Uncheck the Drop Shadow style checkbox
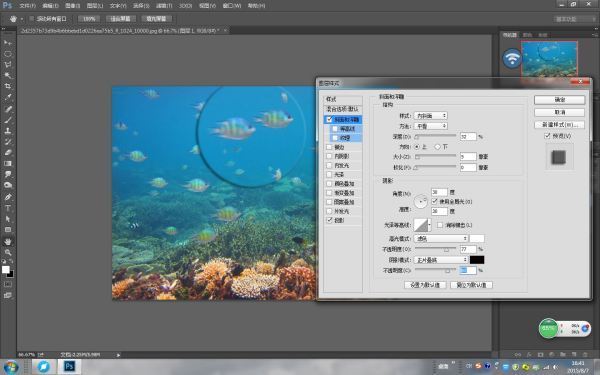The width and height of the screenshot is (600, 375). 329,220
